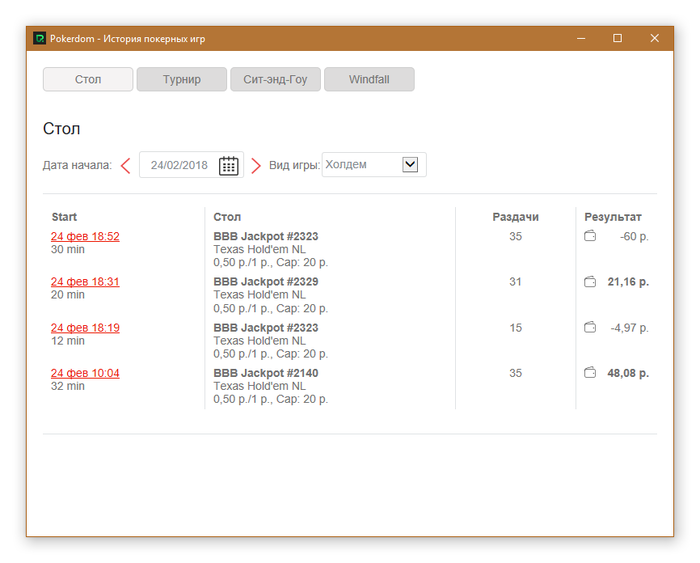Maximize the Pokerdom history window
The height and width of the screenshot is (563, 700).
pos(617,38)
